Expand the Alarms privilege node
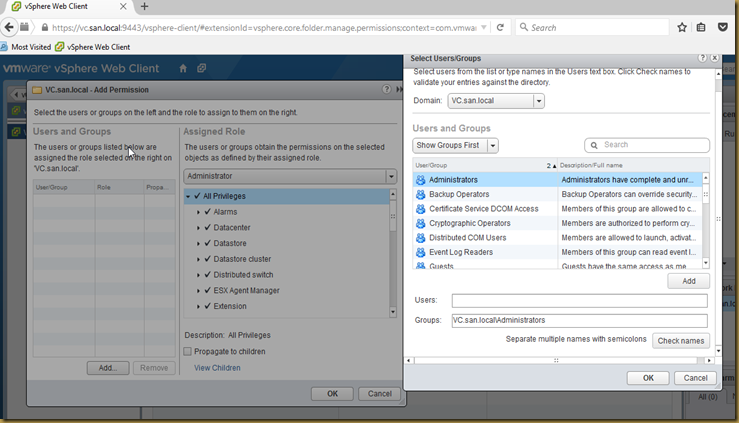Image resolution: width=739 pixels, height=423 pixels. click(198, 212)
